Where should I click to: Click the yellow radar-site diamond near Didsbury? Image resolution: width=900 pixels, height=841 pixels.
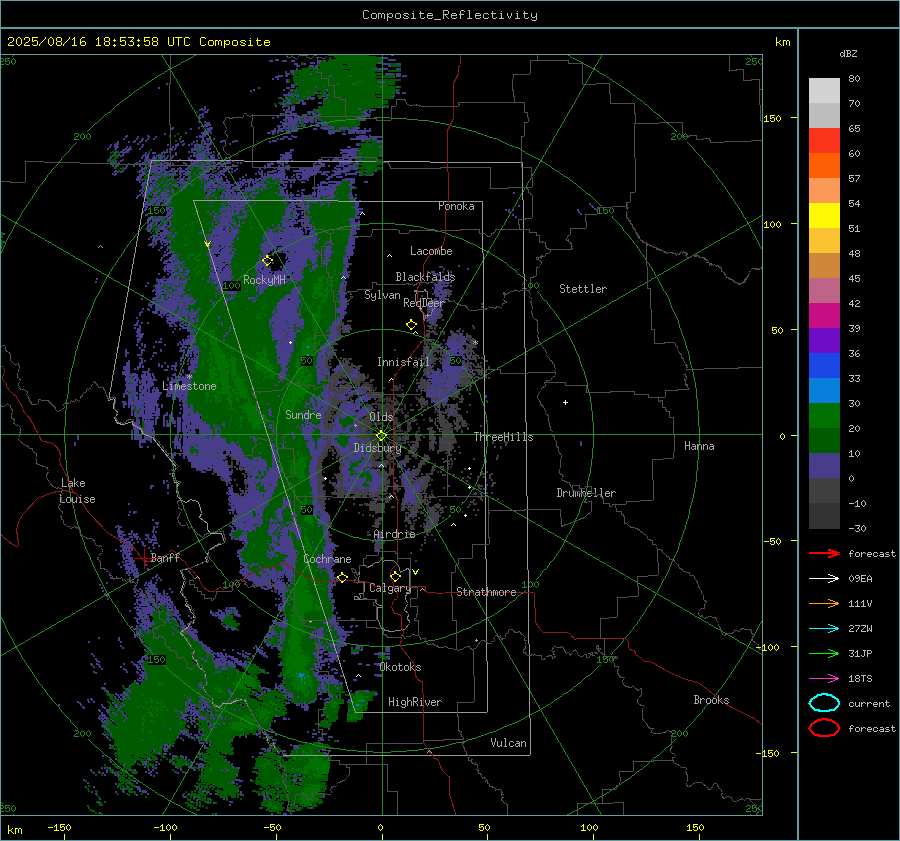(381, 436)
